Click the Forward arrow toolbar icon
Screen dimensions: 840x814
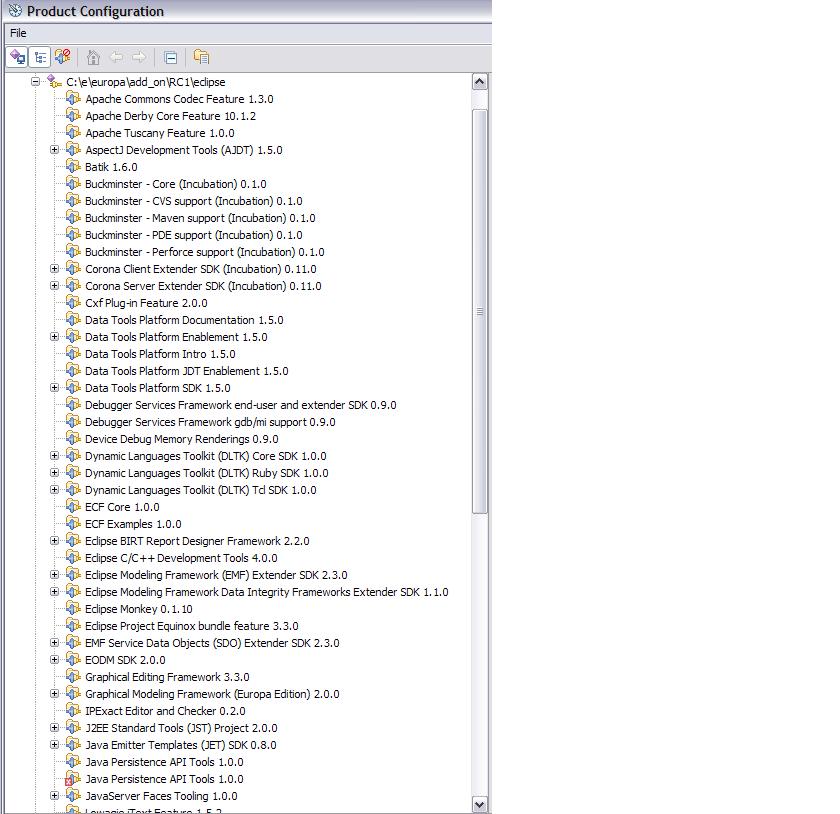pyautogui.click(x=139, y=57)
